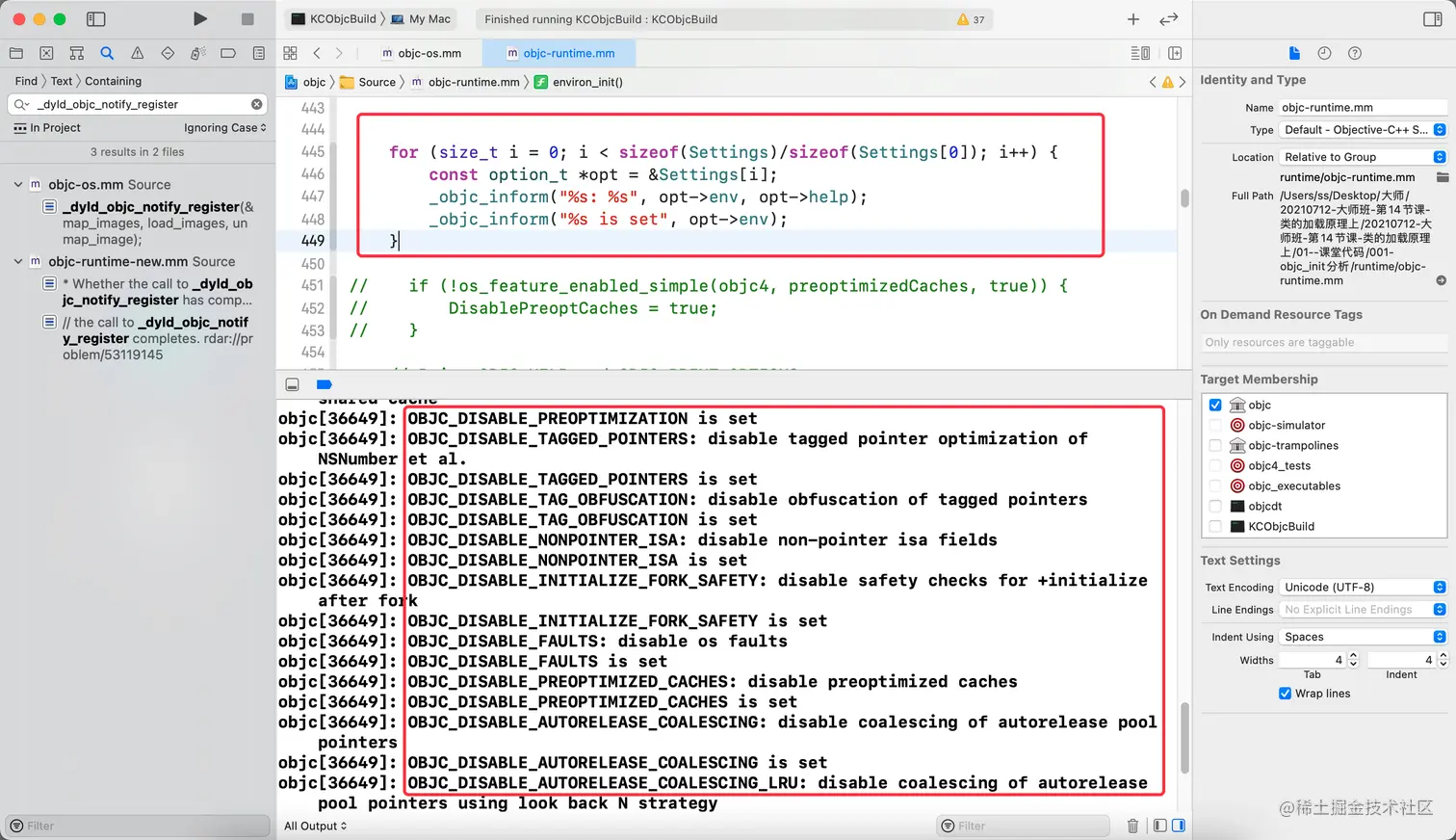Choose file location with folder icon
1456x840 pixels.
(x=1442, y=177)
